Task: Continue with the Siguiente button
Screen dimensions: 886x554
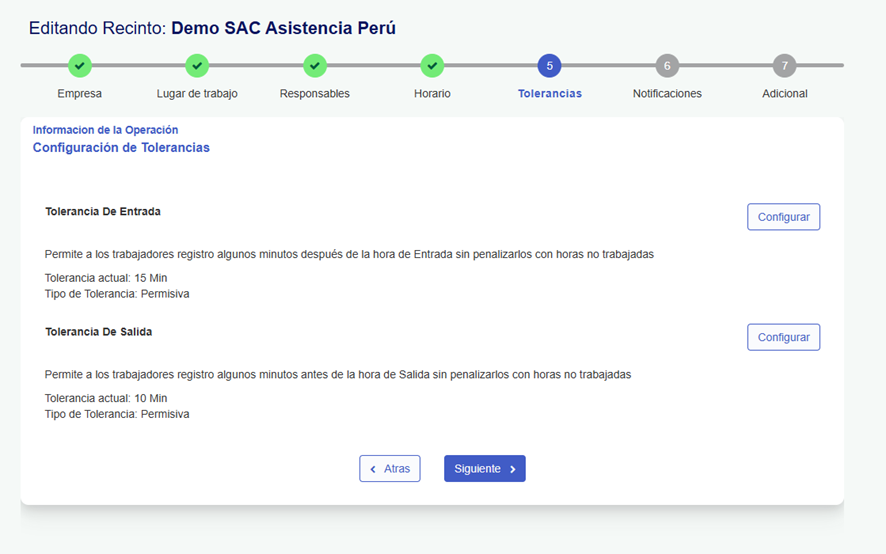Action: [484, 469]
